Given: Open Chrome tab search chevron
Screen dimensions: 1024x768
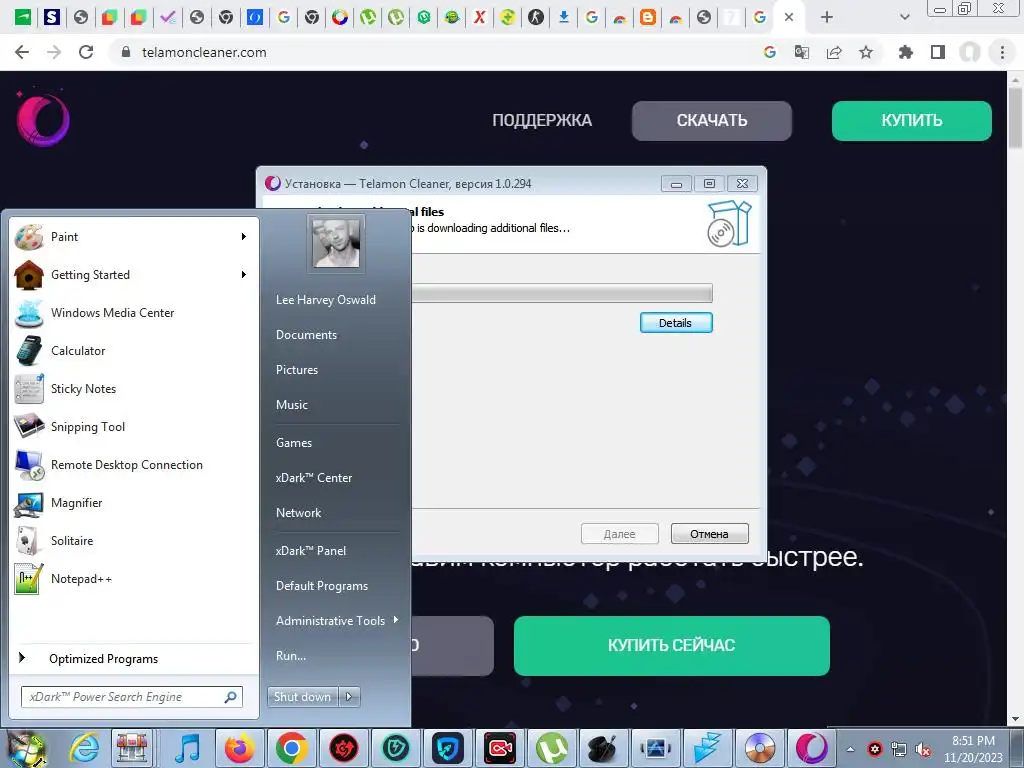Looking at the screenshot, I should (x=904, y=17).
